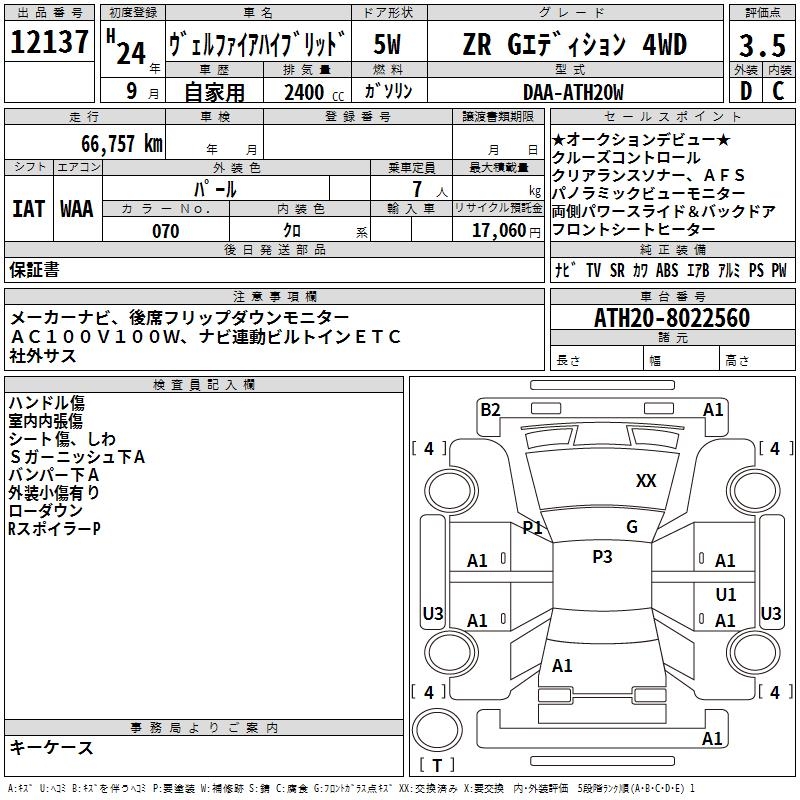
Task: Click B2 damage mark on car diagram
Action: (x=490, y=409)
